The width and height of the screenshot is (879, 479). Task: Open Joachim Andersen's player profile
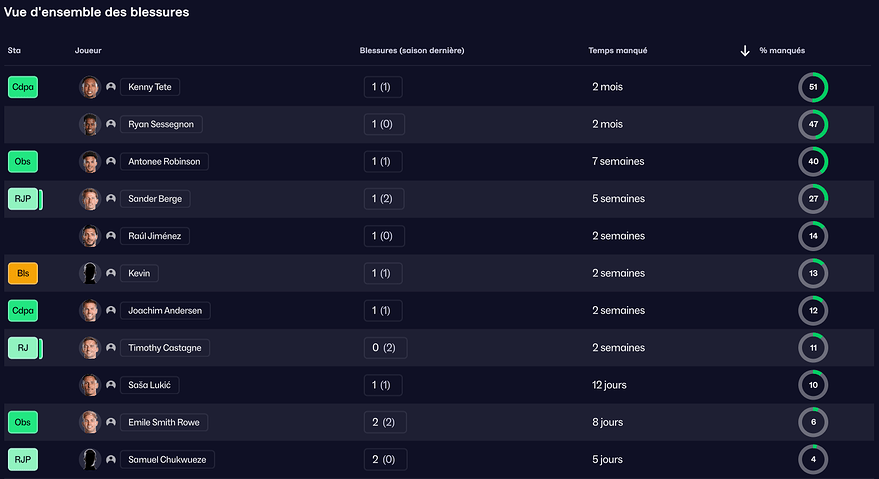(165, 311)
